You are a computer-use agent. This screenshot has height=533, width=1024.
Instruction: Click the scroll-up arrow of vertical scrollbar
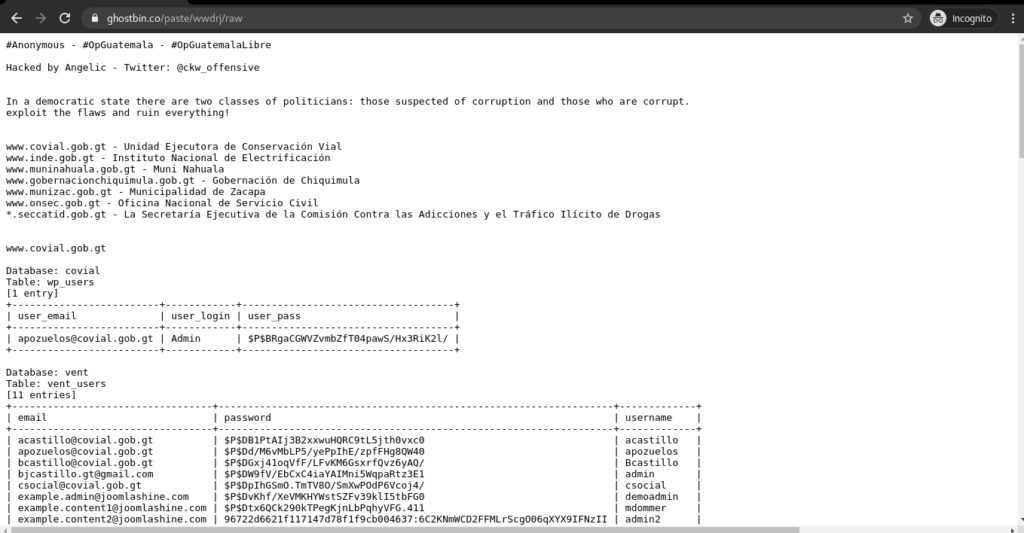pos(1020,39)
